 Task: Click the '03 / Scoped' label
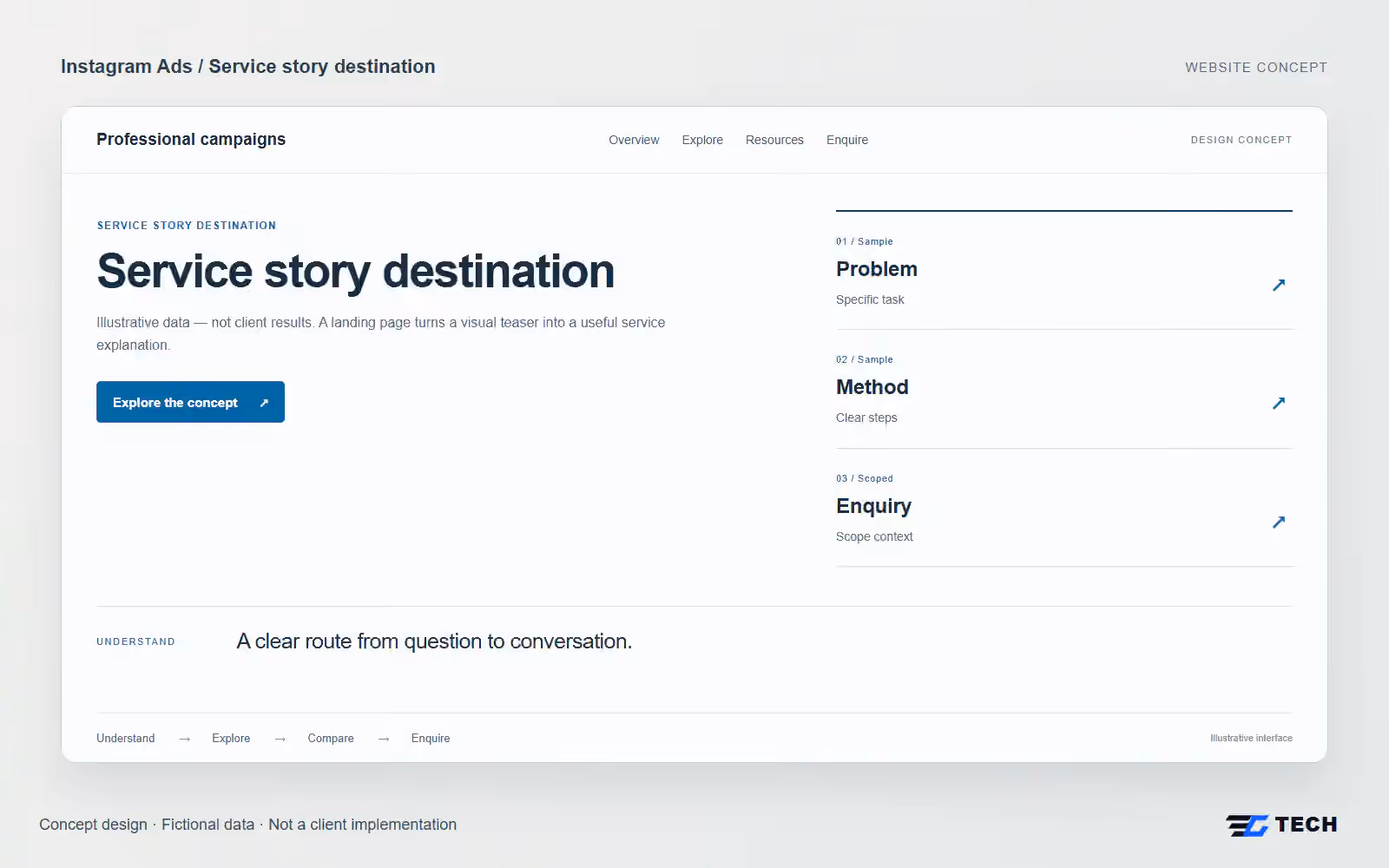[x=865, y=478]
